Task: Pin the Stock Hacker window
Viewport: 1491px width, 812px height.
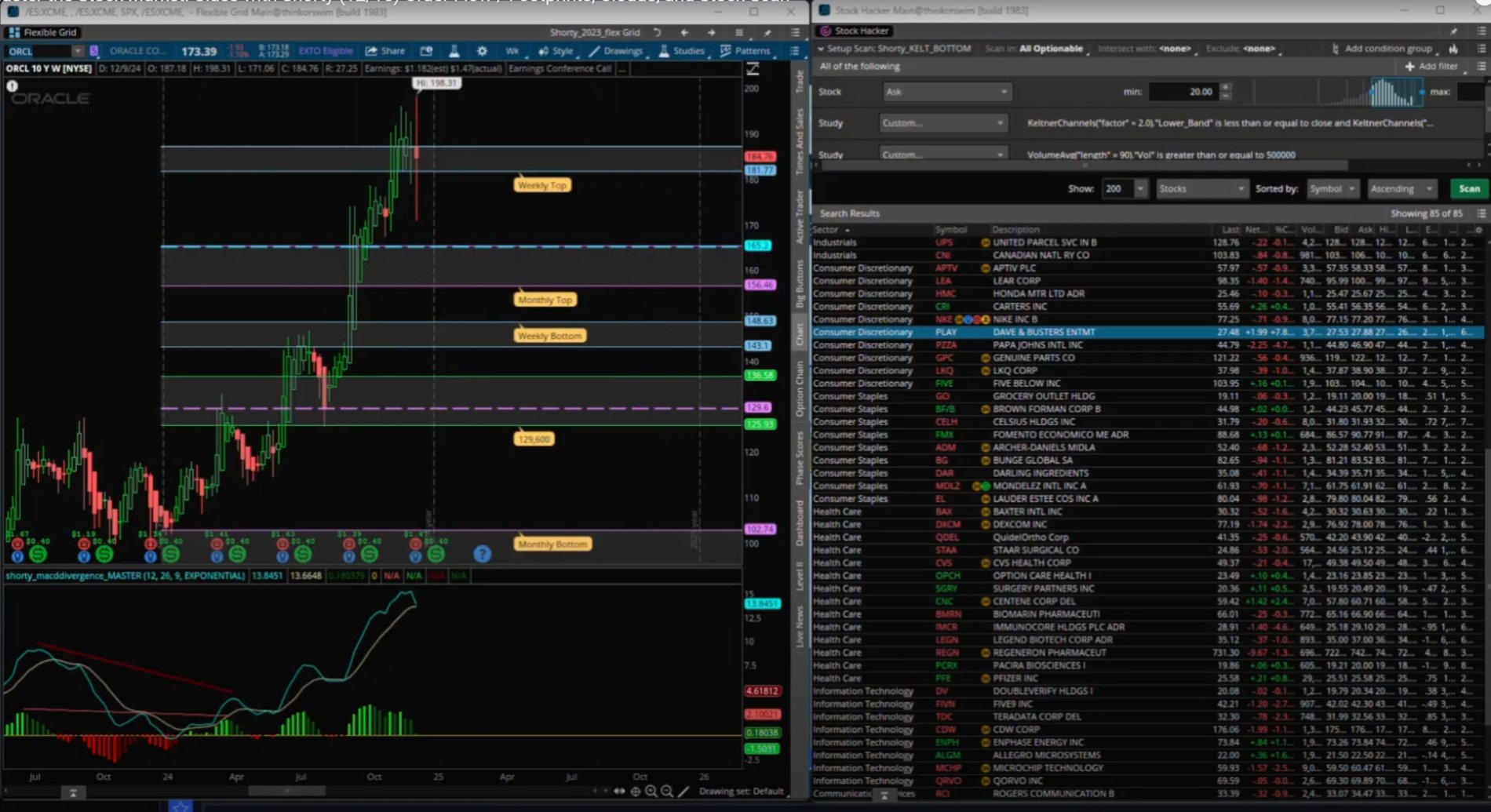Action: (1453, 31)
